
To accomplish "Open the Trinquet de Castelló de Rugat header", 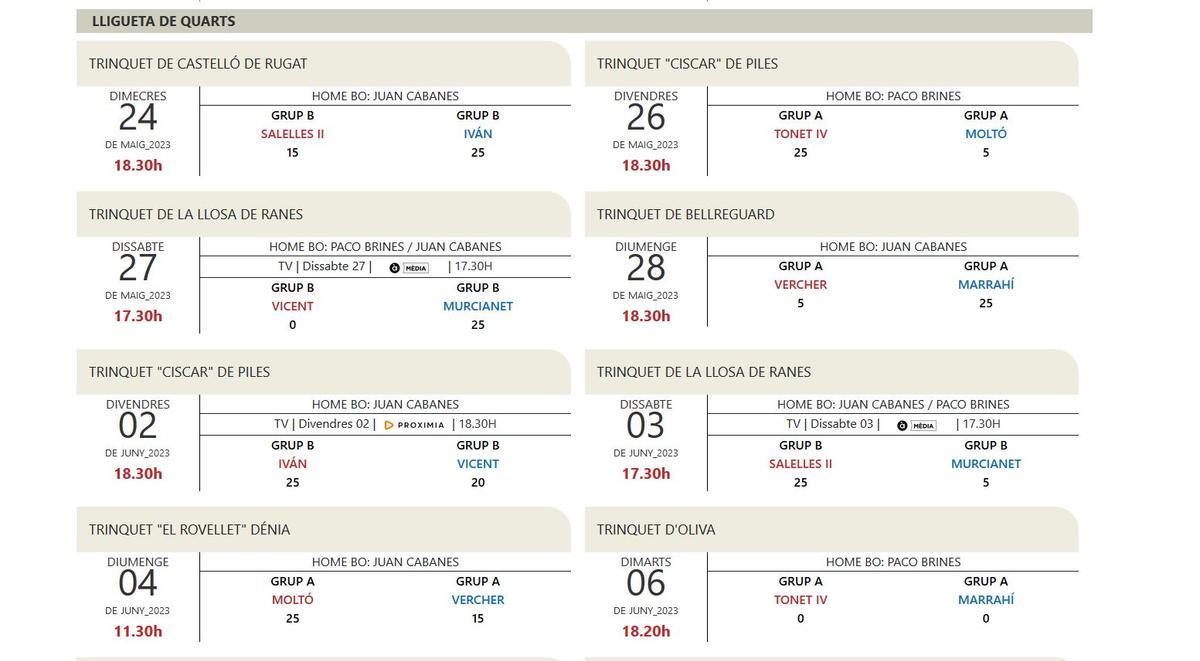I will (x=198, y=64).
